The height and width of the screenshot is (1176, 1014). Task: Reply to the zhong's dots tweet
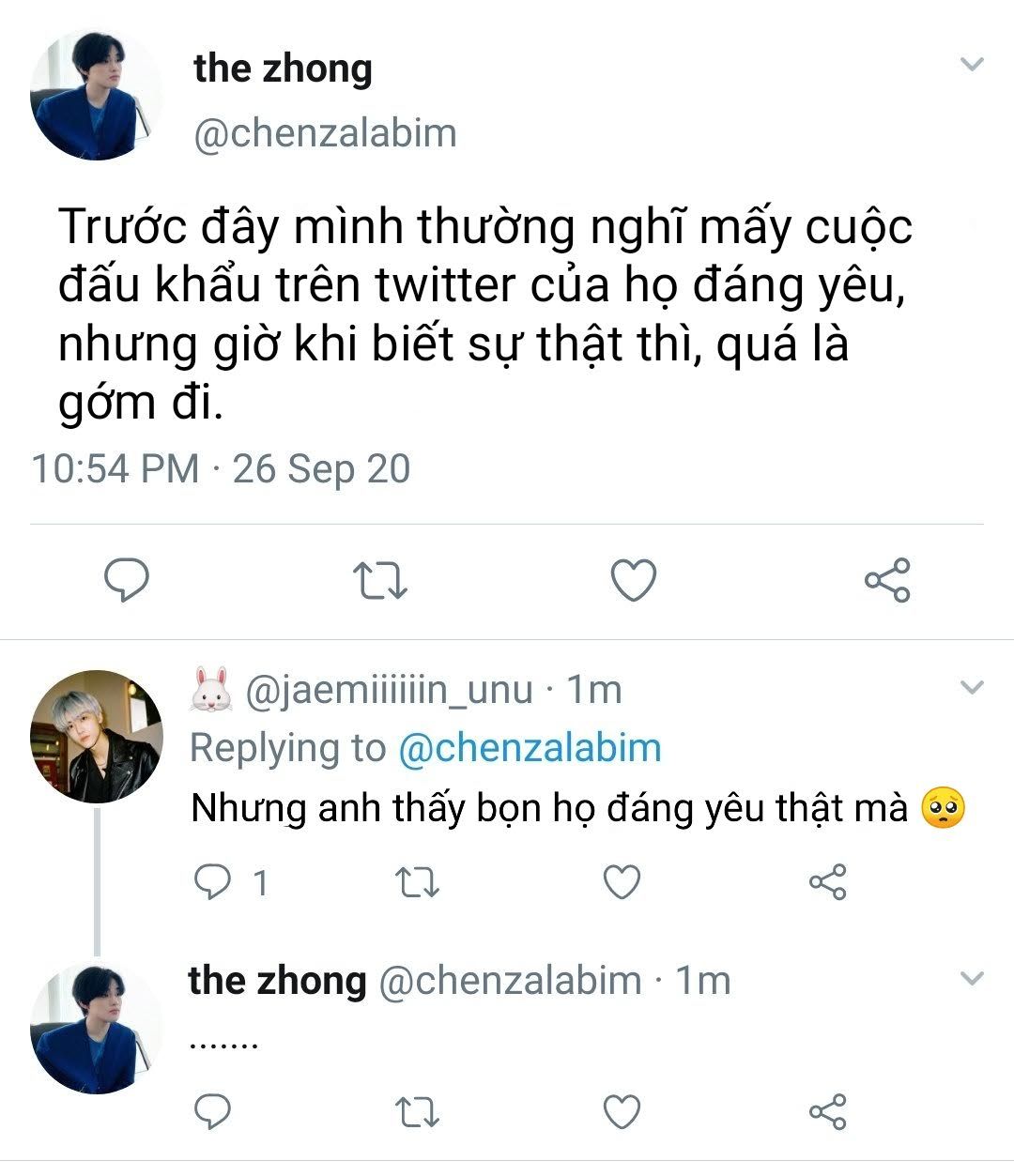coord(212,1112)
